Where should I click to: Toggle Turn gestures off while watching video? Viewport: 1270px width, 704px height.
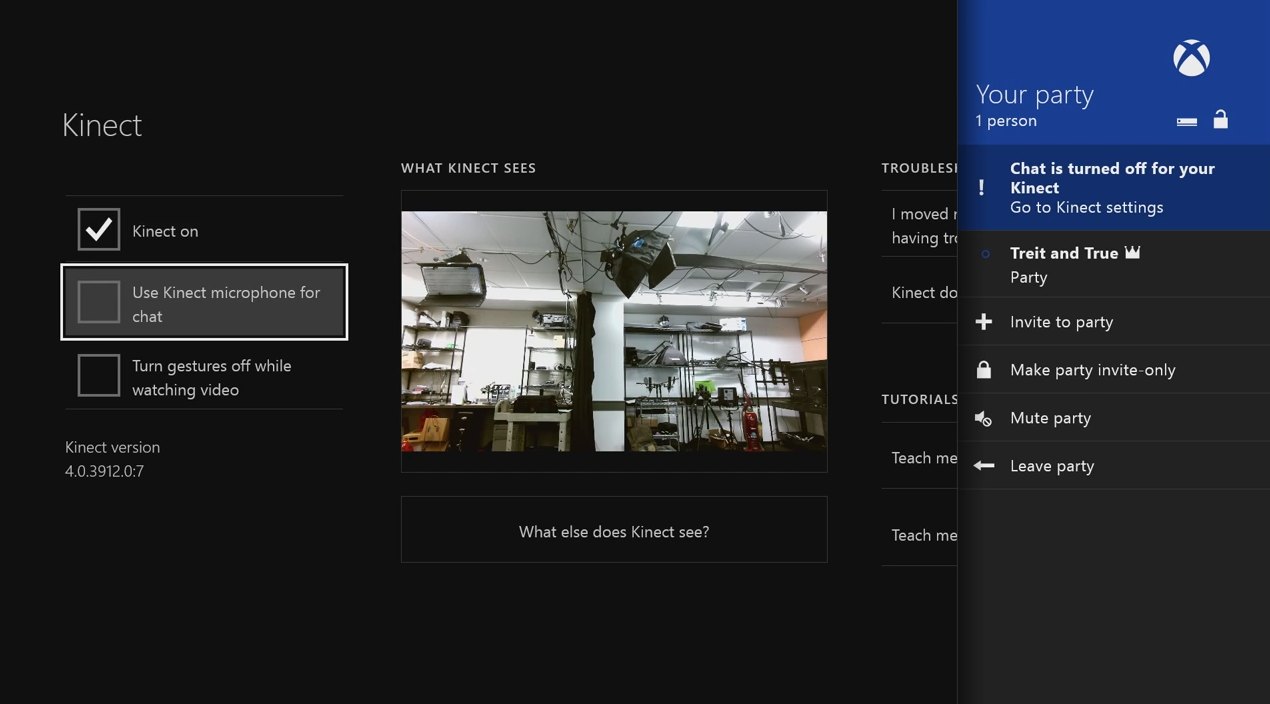(99, 376)
